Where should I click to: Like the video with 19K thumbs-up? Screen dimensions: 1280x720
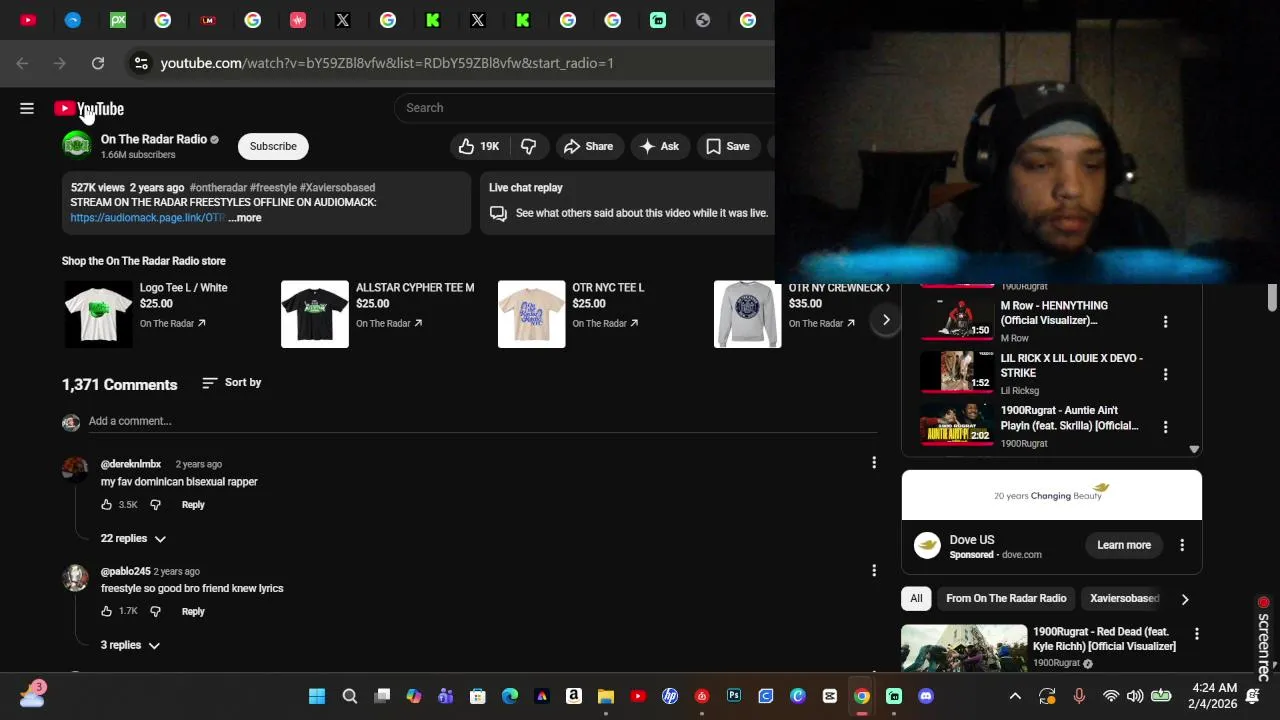(x=479, y=146)
